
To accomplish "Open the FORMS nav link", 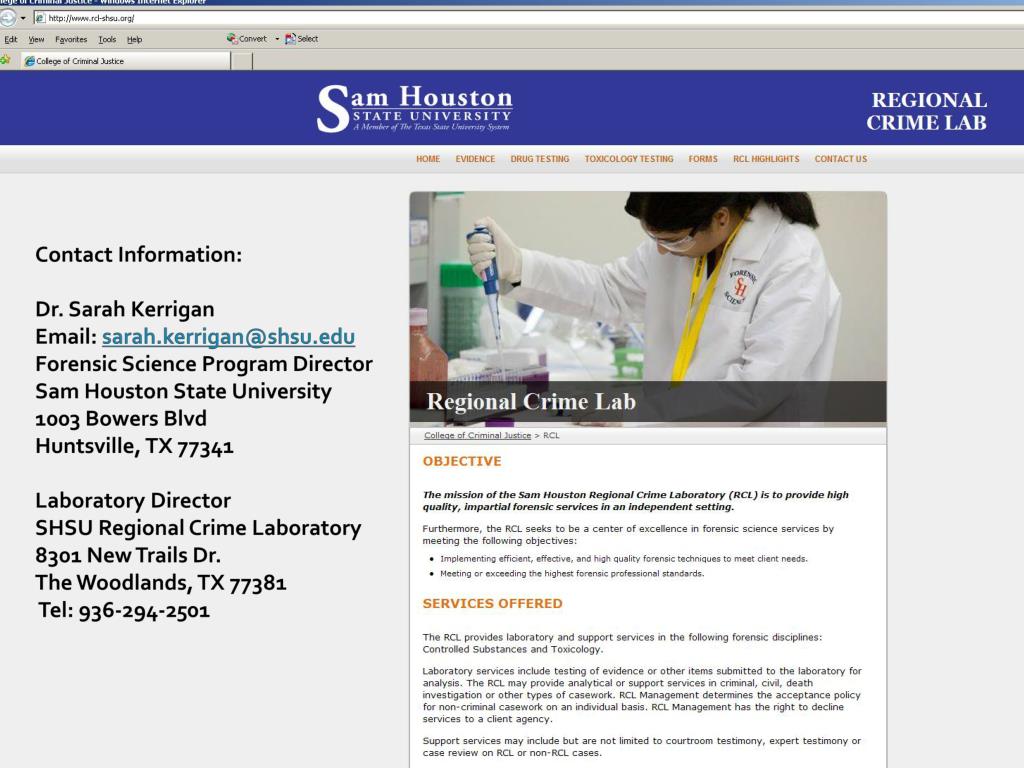I will (x=703, y=159).
